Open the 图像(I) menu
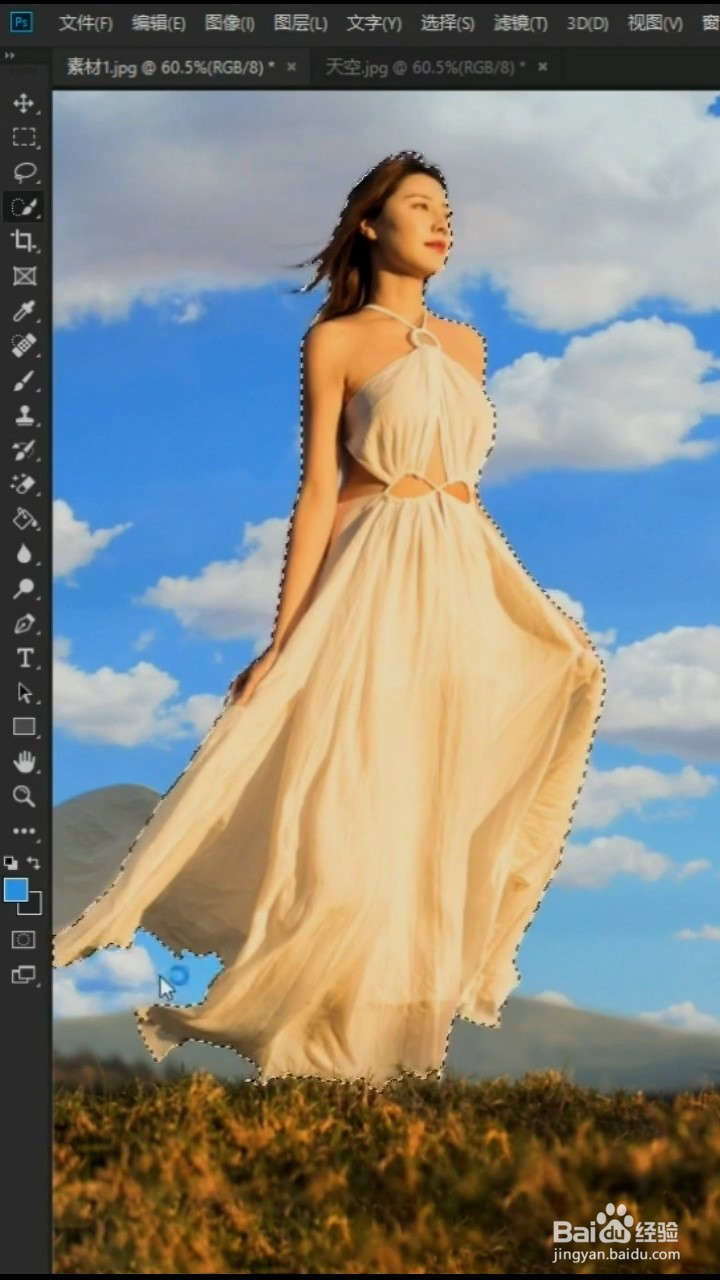 (x=230, y=23)
